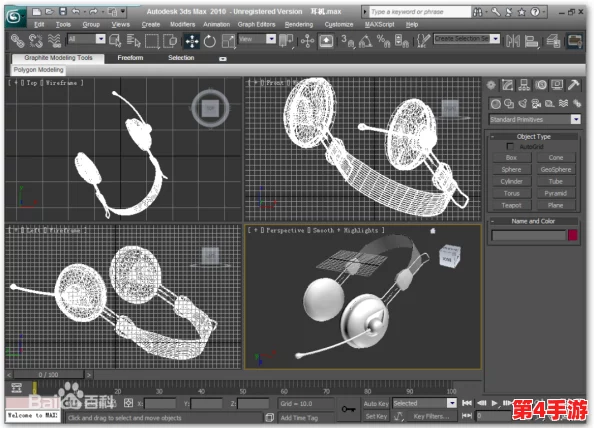The width and height of the screenshot is (594, 428).
Task: Open the Mirror tool in toolbar
Action: (513, 41)
